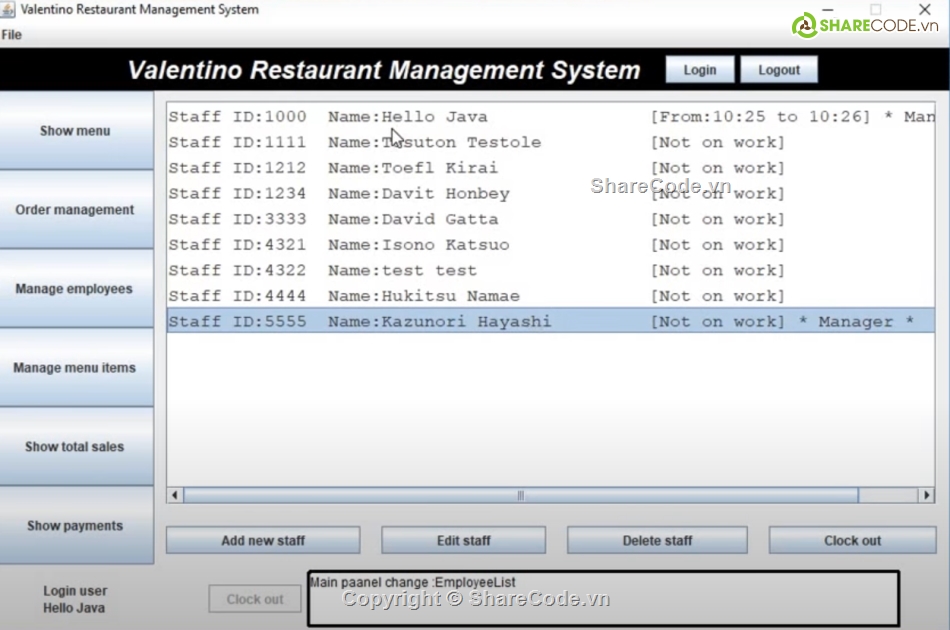Click the Login button in header
This screenshot has width=950, height=630.
pos(700,70)
